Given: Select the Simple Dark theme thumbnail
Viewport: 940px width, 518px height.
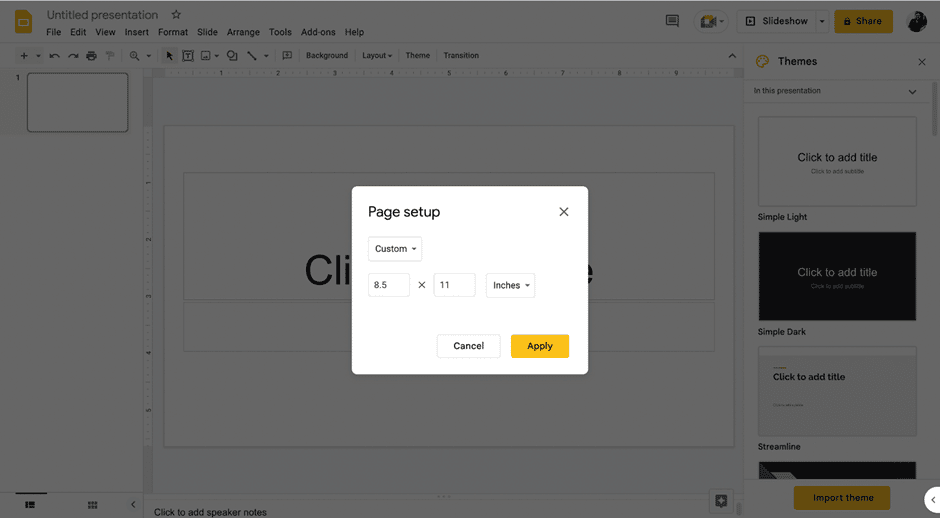Looking at the screenshot, I should pyautogui.click(x=837, y=277).
